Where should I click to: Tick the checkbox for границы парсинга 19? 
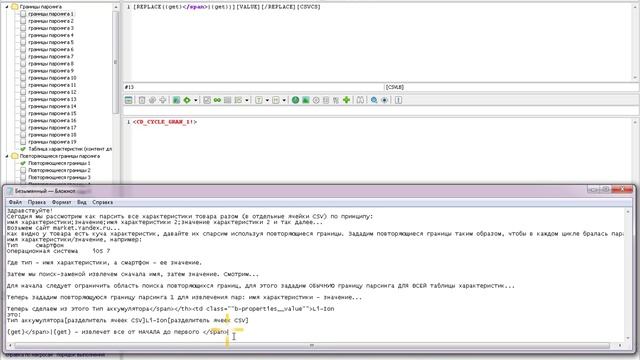pos(23,142)
